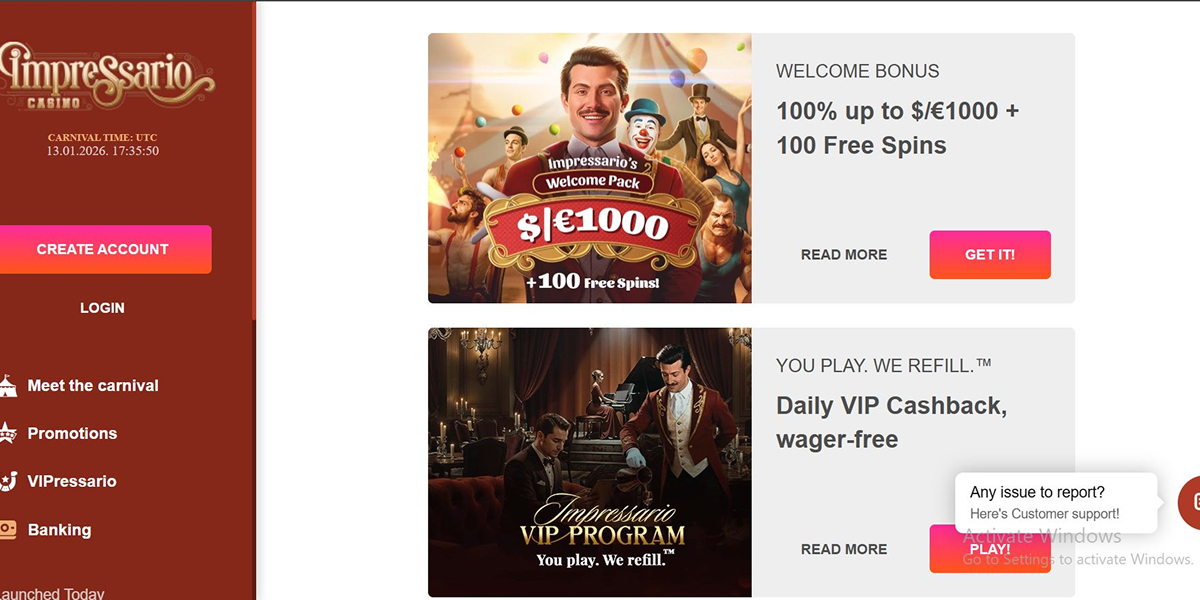1200x600 pixels.
Task: Click GET IT! on the Welcome Bonus
Action: click(990, 255)
